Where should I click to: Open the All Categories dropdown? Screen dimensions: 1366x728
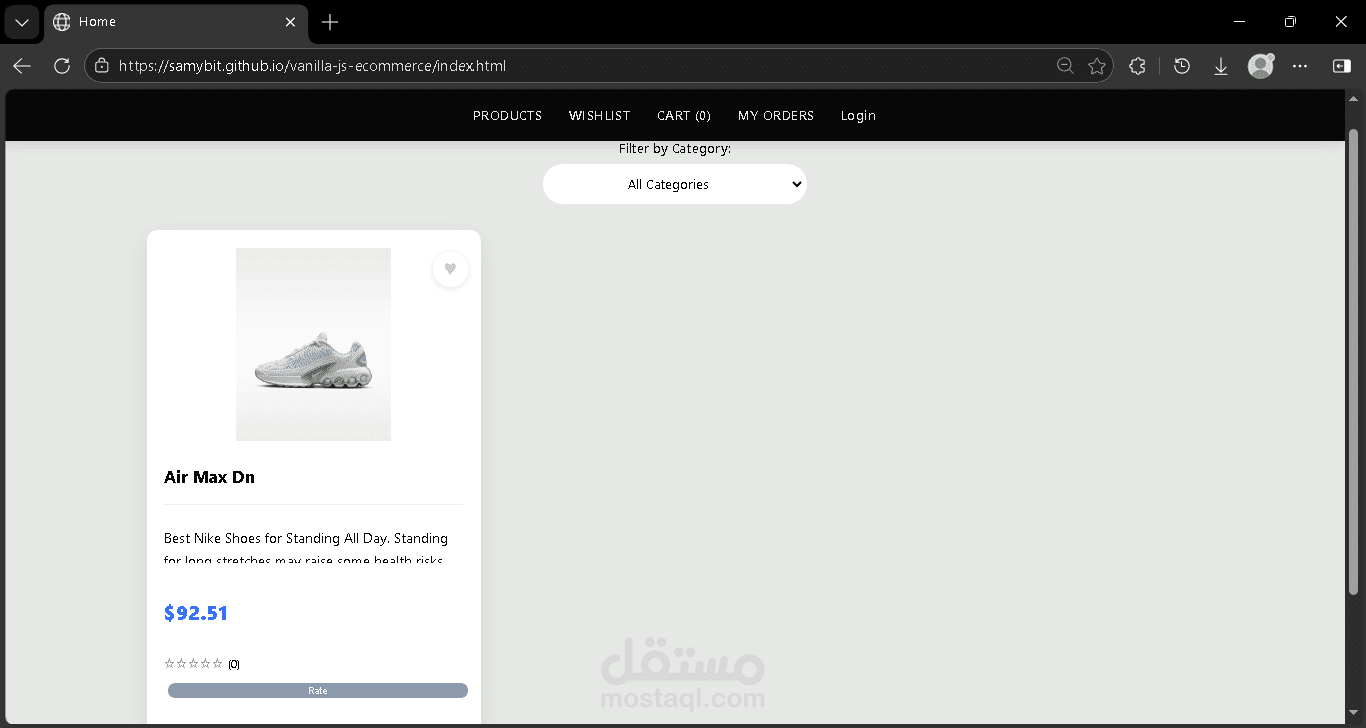pos(674,184)
